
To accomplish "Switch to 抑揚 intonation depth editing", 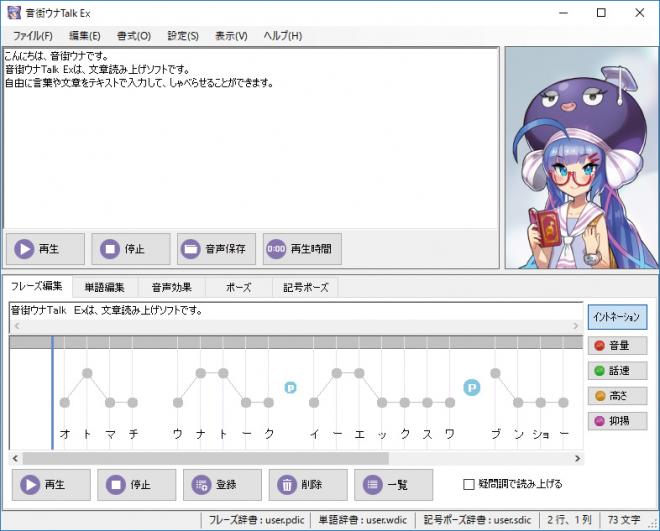I will (x=617, y=421).
